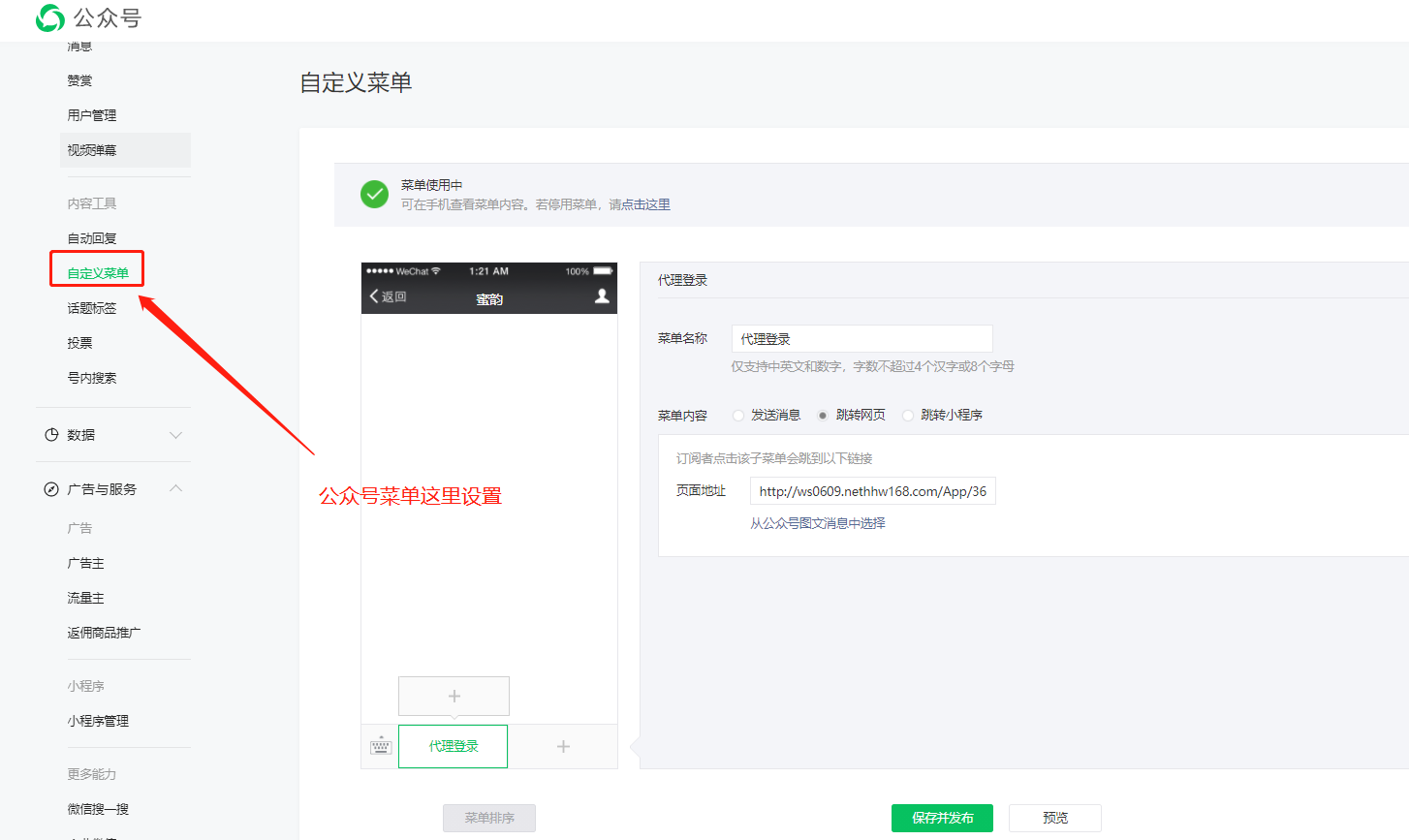Expand the 数据 section chevron

coord(175,435)
